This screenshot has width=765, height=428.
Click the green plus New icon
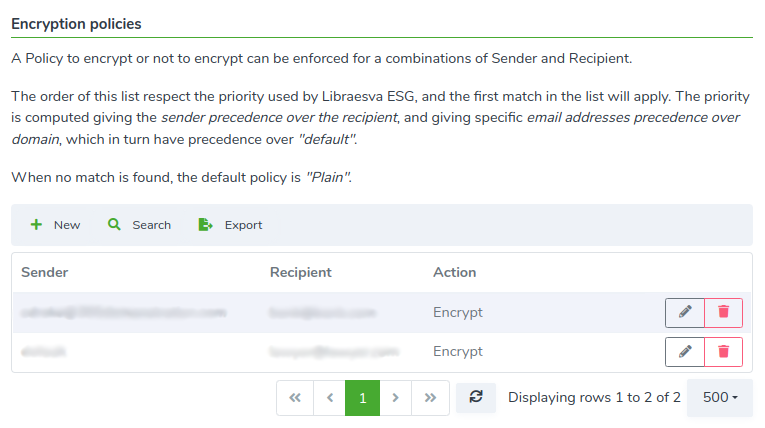pos(36,224)
